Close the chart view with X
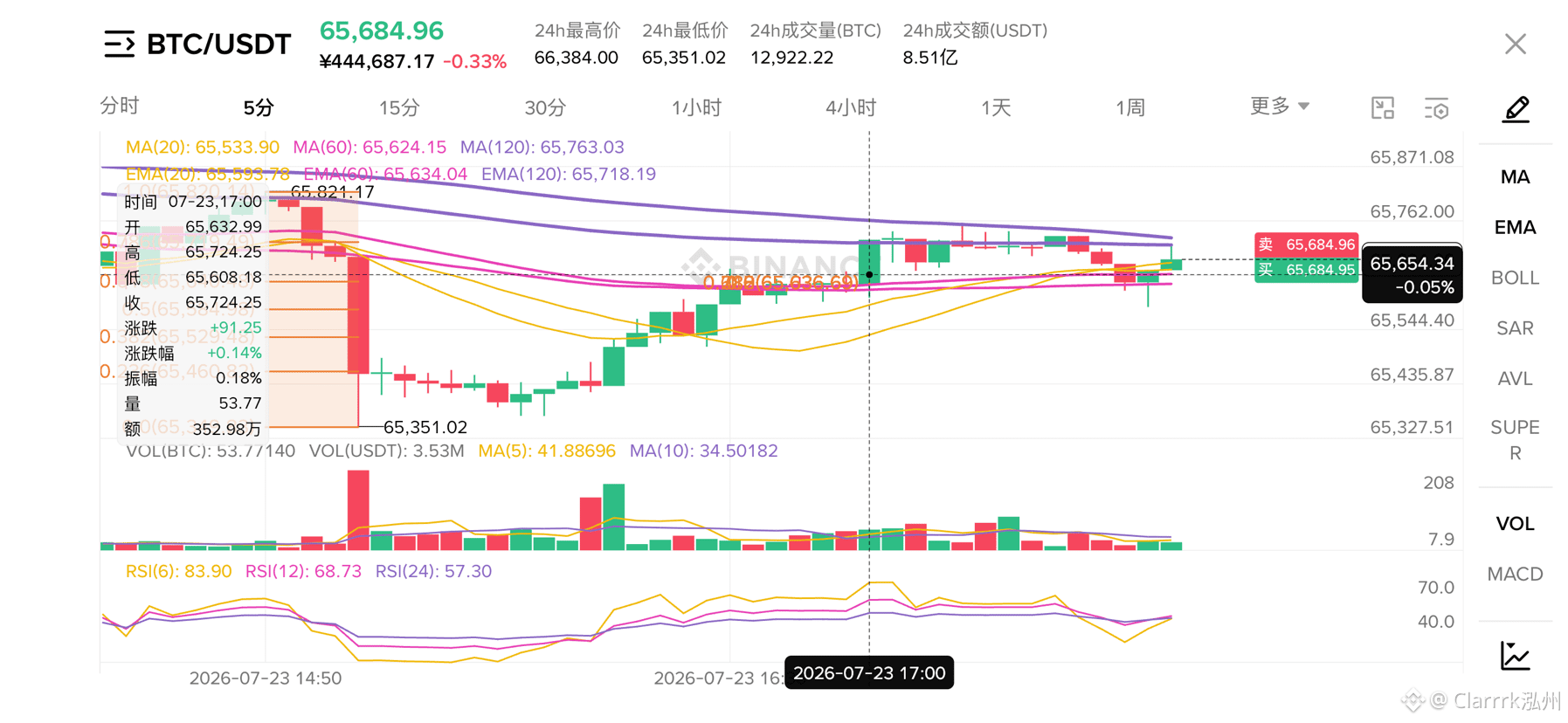The height and width of the screenshot is (723, 1568). pyautogui.click(x=1515, y=44)
